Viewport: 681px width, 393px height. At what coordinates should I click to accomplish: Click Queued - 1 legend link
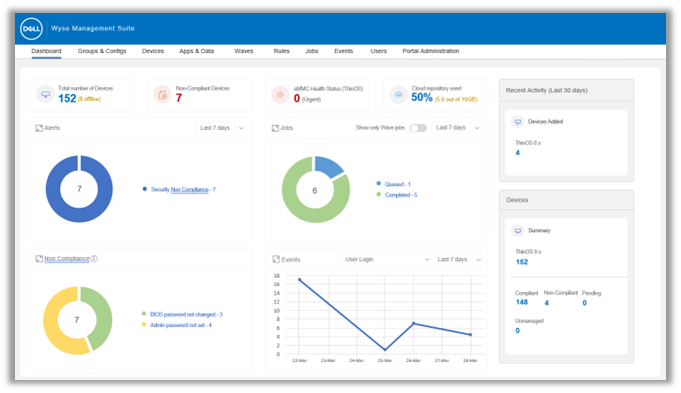coord(397,184)
